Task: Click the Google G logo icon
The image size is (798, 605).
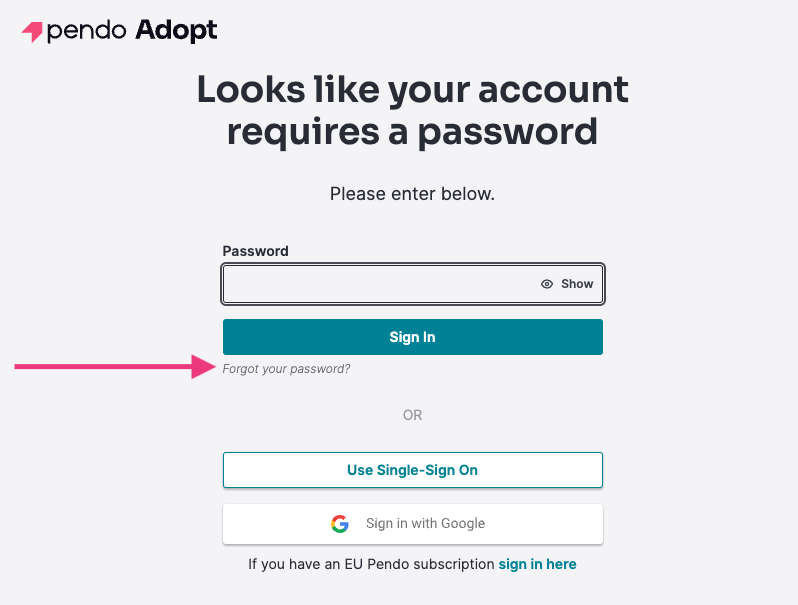Action: coord(339,524)
